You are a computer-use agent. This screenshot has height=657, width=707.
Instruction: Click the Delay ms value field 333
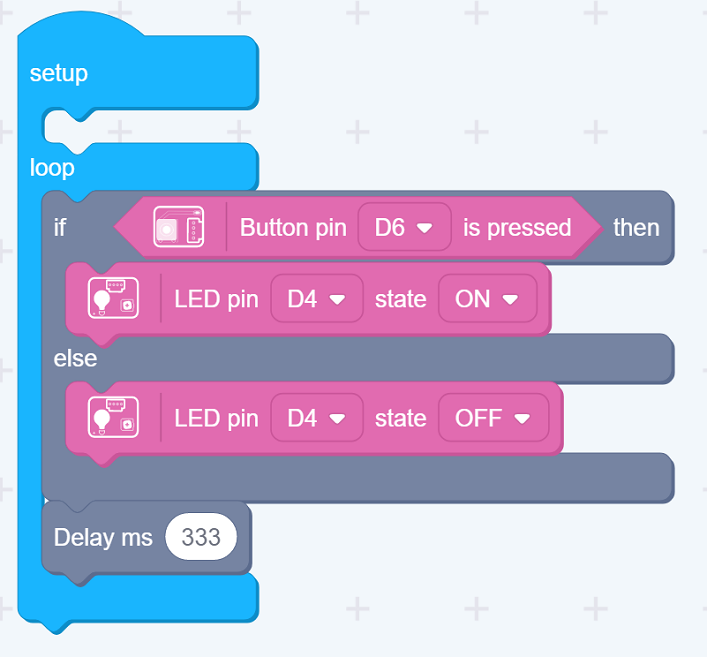[201, 537]
